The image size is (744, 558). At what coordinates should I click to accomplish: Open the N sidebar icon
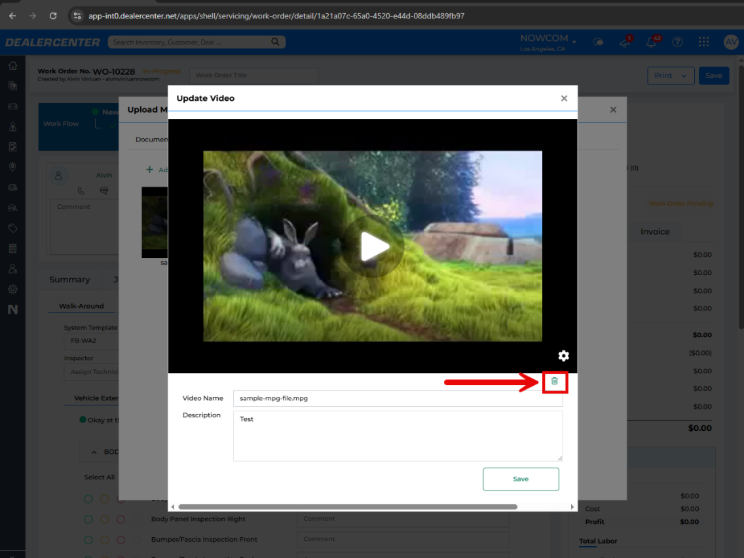13,309
